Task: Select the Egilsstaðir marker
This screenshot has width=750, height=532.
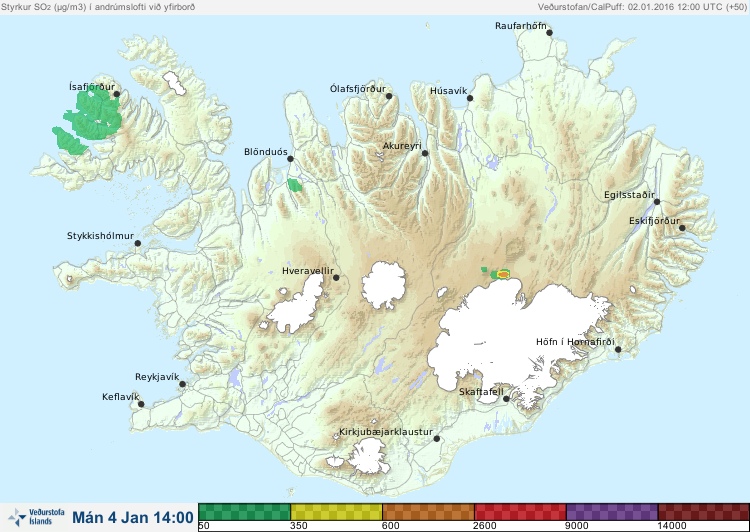Action: coord(657,202)
